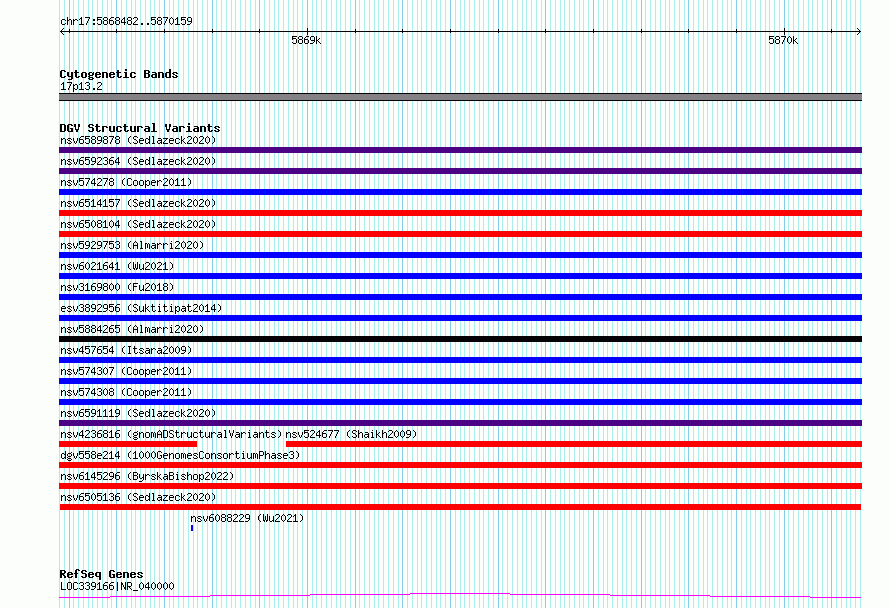Click the 5869k ruler tick label
The width and height of the screenshot is (890, 608).
pos(306,40)
